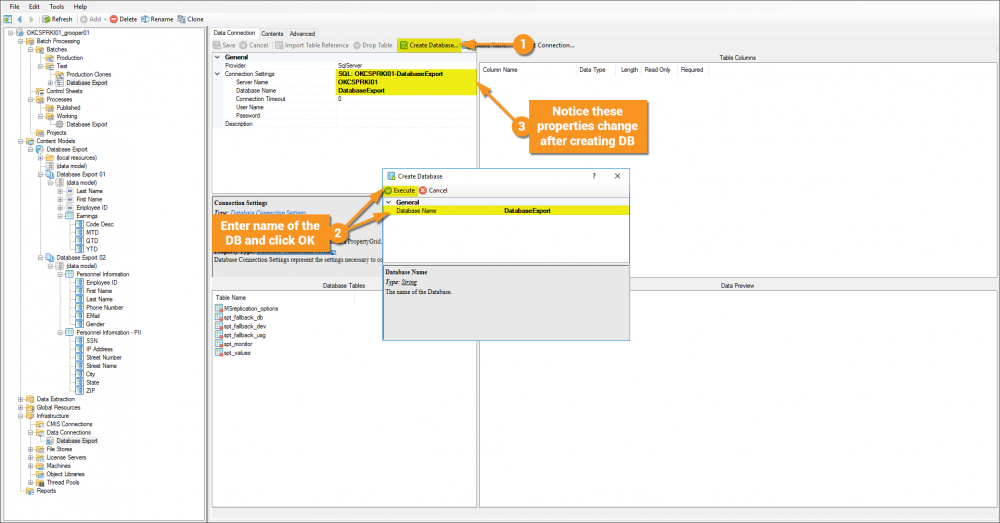Click the back navigation arrow icon
This screenshot has height=523, width=1000.
point(20,19)
